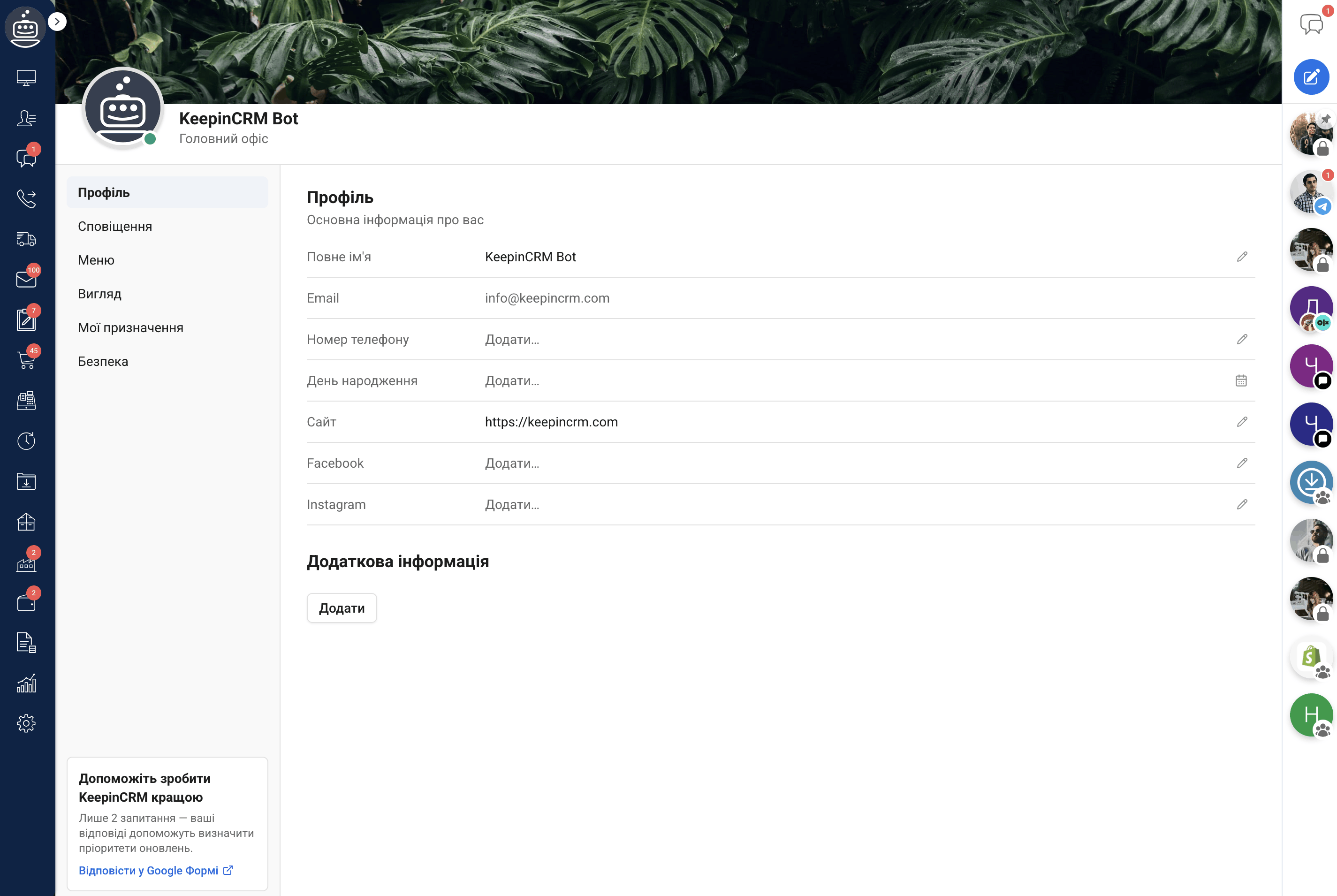This screenshot has height=896, width=1337.
Task: Open the phone calls icon in sidebar
Action: coord(26,198)
